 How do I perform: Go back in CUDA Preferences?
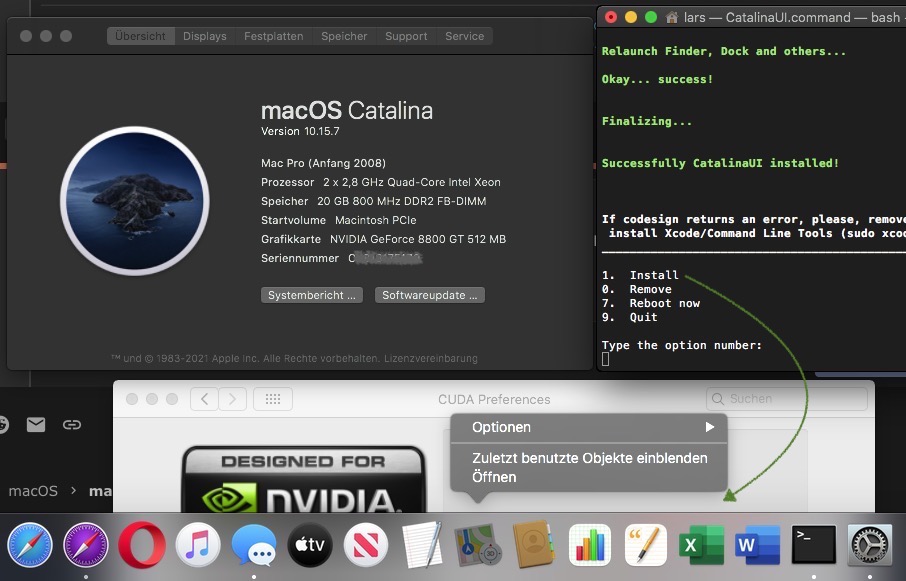(x=204, y=399)
